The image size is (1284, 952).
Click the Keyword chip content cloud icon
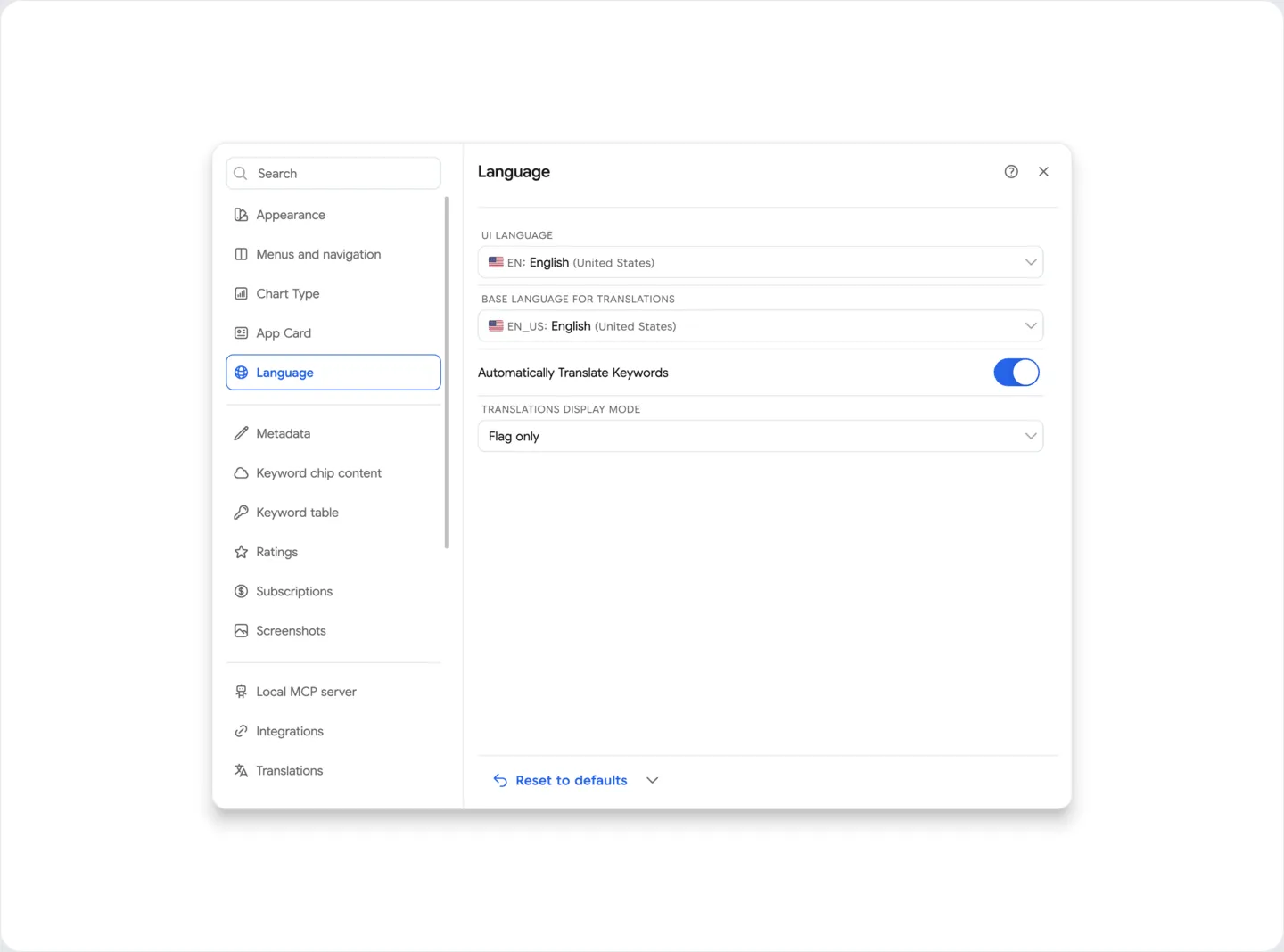click(241, 473)
